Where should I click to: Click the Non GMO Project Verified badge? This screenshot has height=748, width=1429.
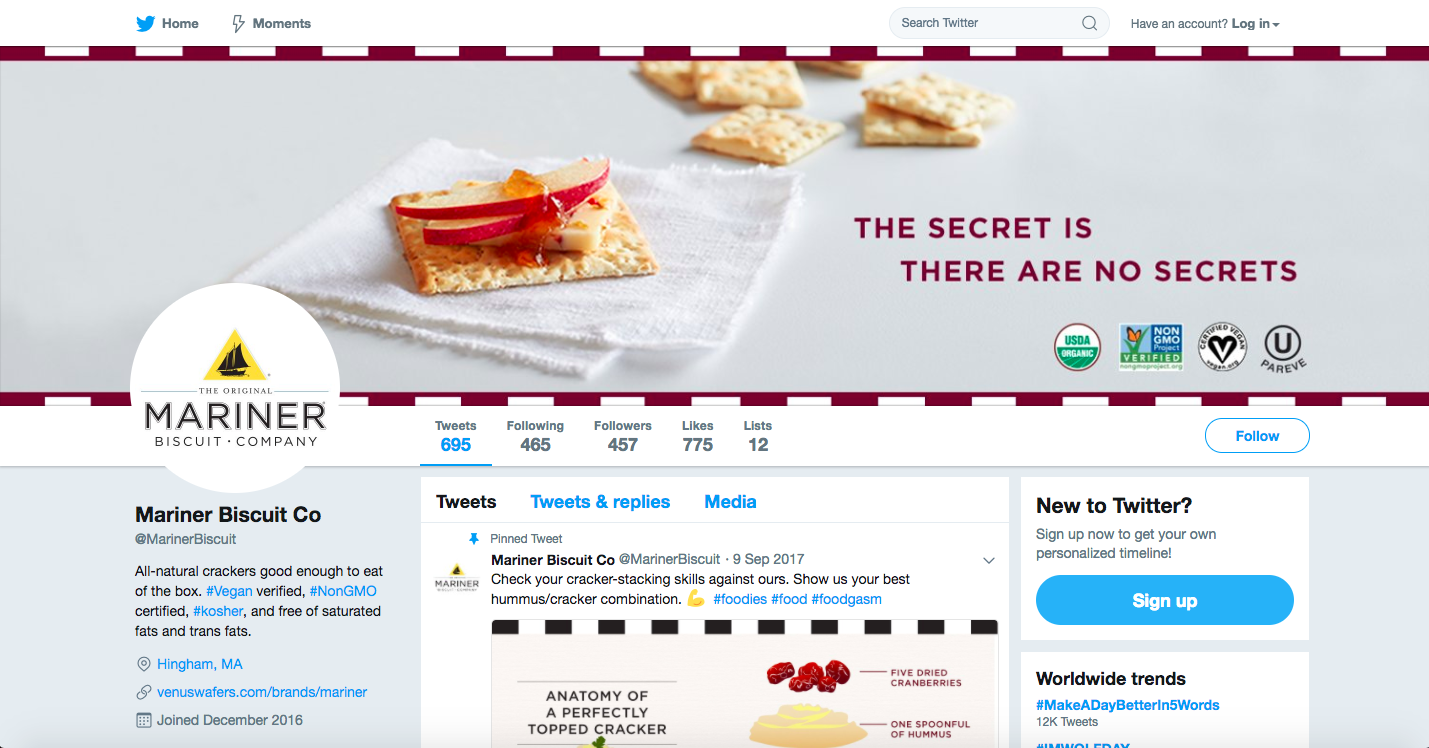point(1151,348)
